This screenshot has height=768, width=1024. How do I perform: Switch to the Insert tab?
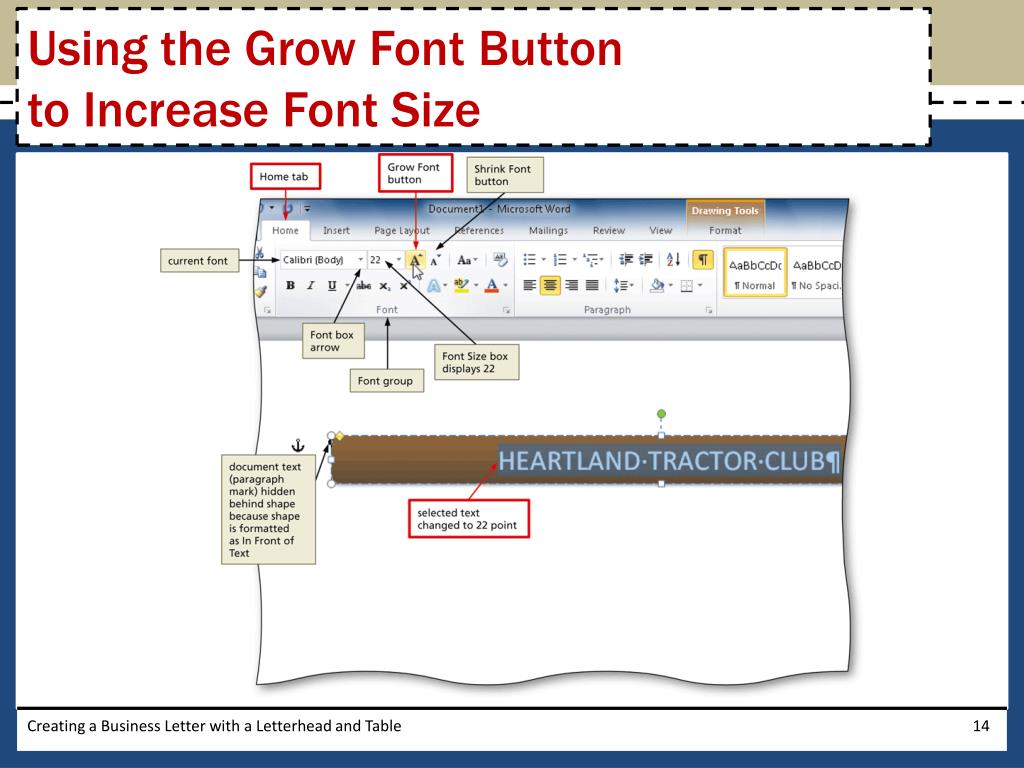tap(336, 231)
